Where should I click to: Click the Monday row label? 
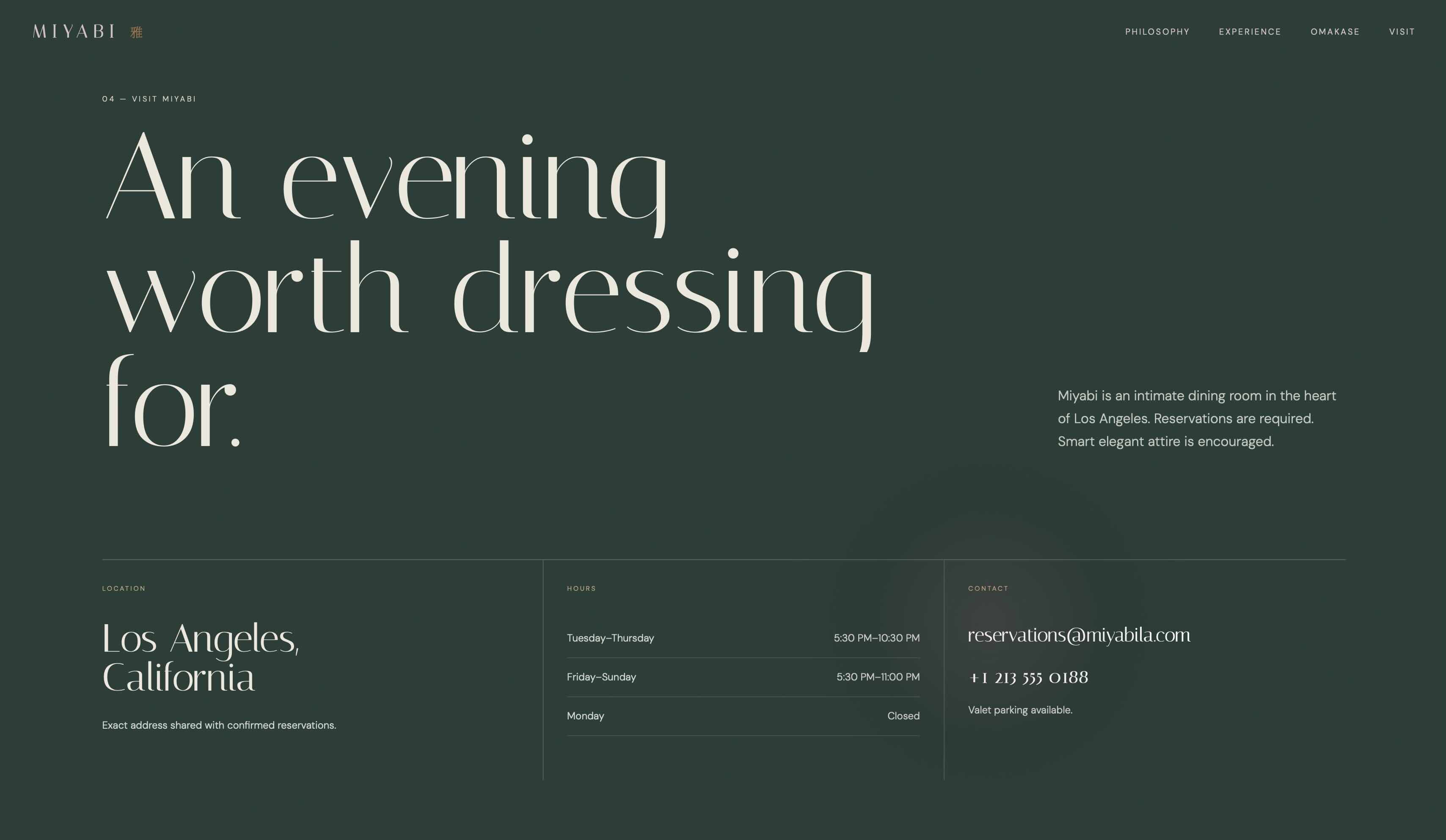[x=585, y=716]
